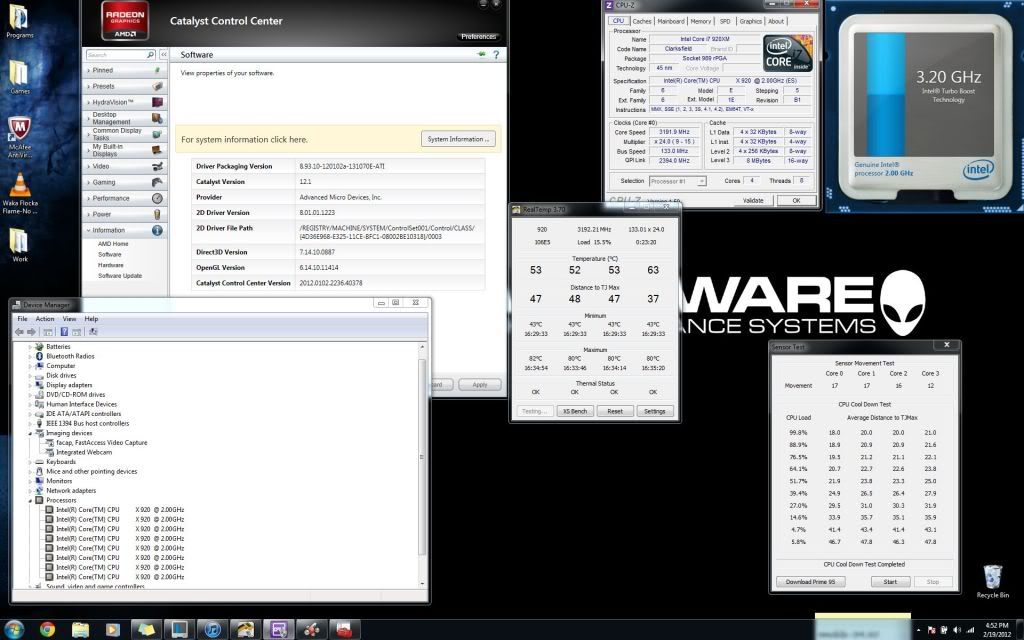Open the File menu in Device Manager
Viewport: 1024px width, 640px height.
(22, 319)
